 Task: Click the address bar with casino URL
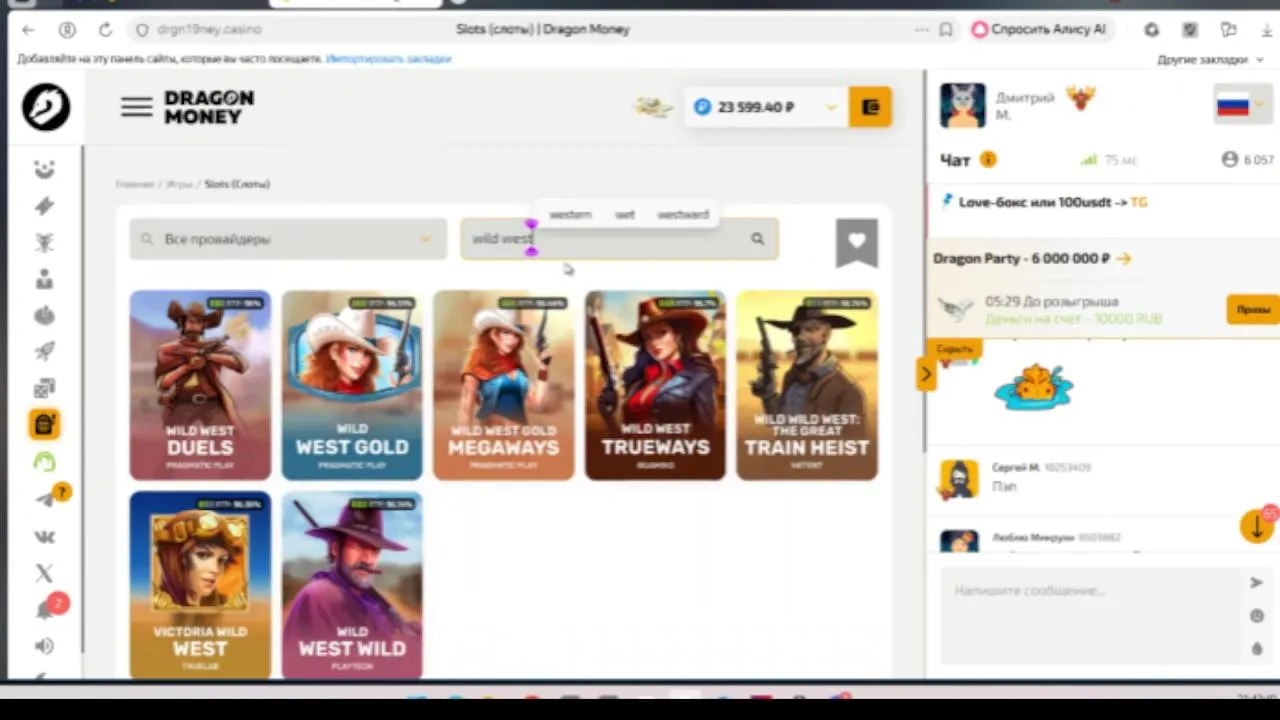pyautogui.click(x=212, y=30)
